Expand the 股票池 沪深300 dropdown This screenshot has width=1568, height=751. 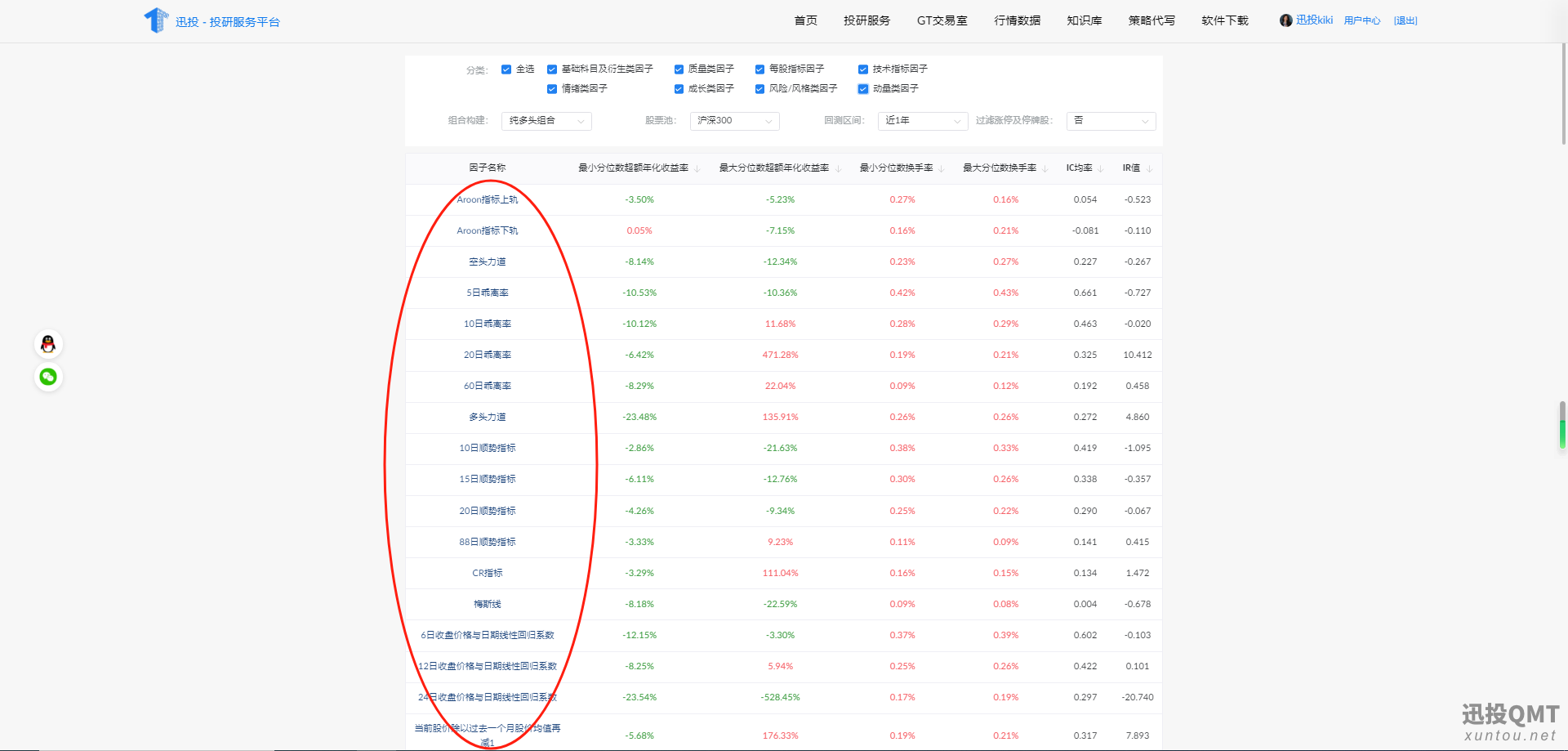pos(734,121)
